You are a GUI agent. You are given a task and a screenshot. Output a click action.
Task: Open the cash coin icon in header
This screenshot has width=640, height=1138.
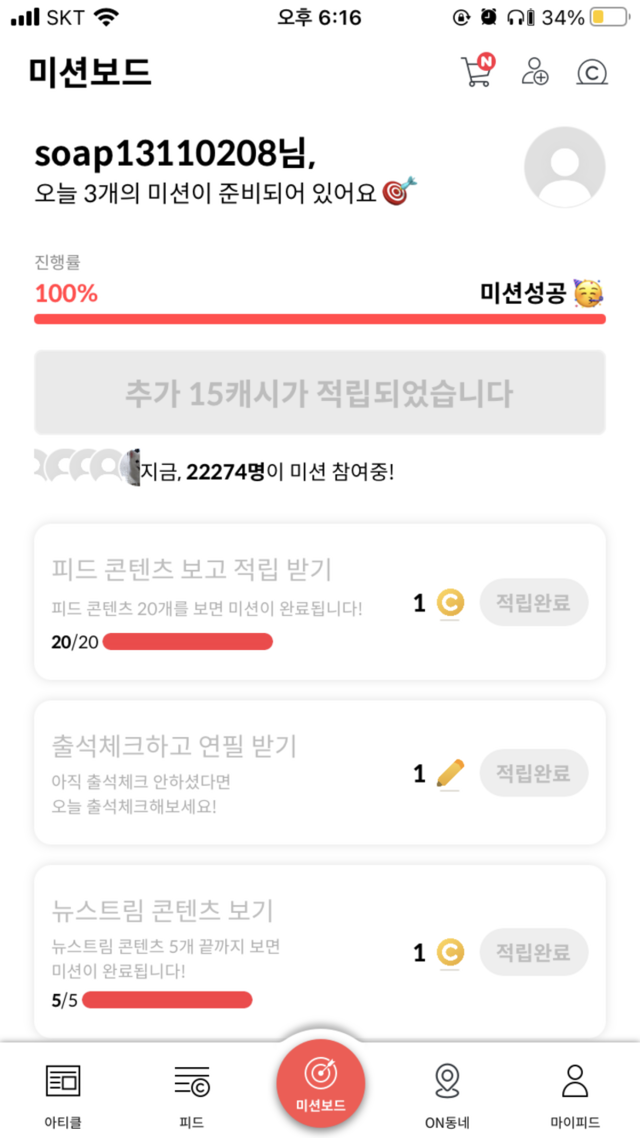[592, 72]
